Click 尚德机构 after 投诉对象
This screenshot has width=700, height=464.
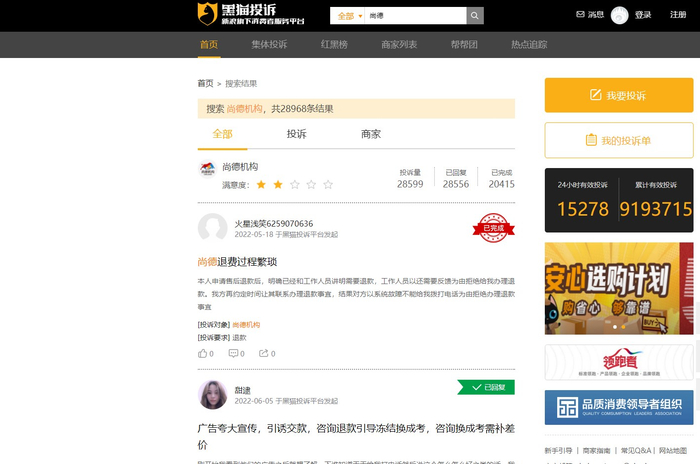pos(246,325)
